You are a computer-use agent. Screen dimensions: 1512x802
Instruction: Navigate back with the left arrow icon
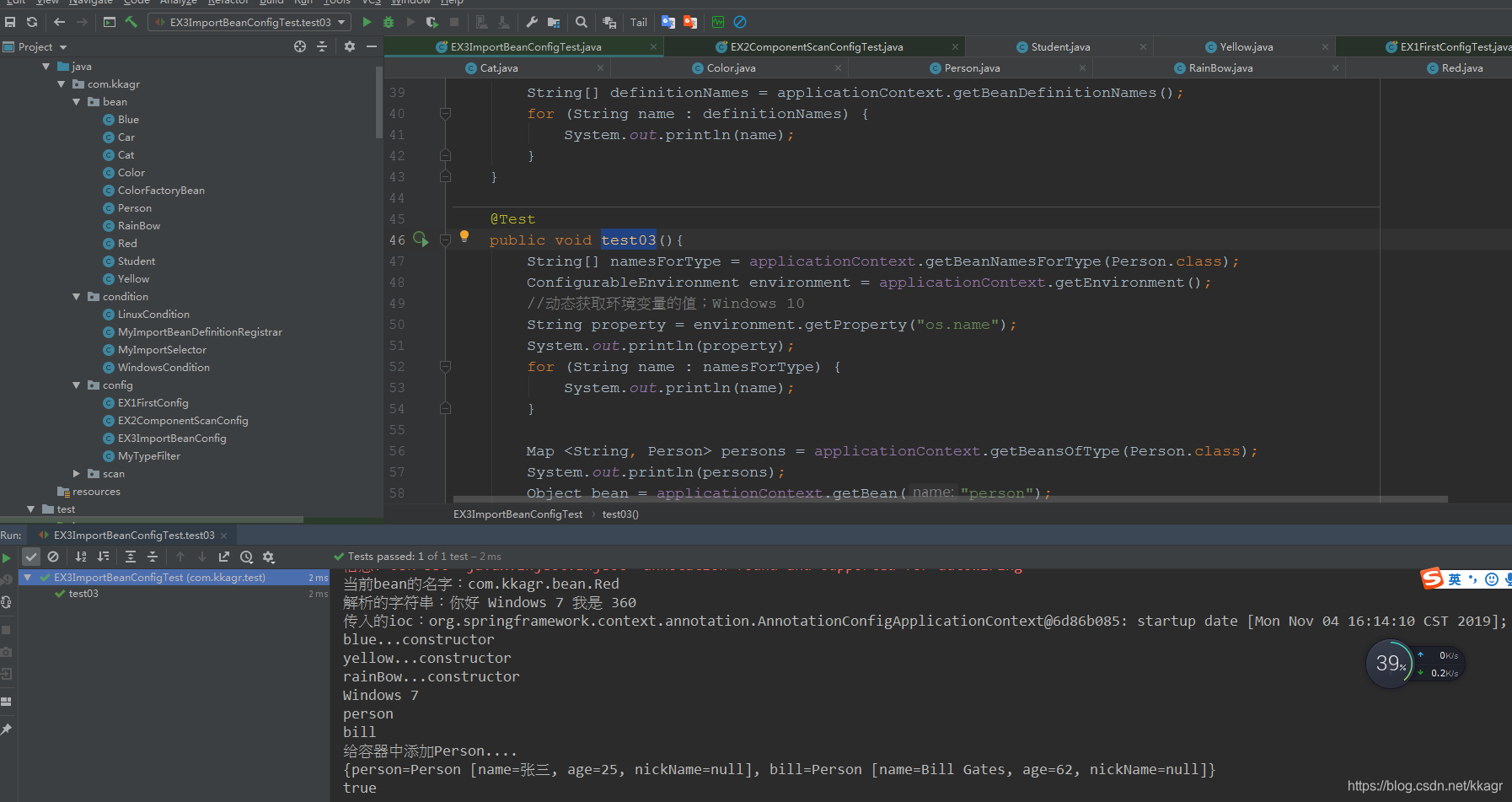click(x=59, y=22)
